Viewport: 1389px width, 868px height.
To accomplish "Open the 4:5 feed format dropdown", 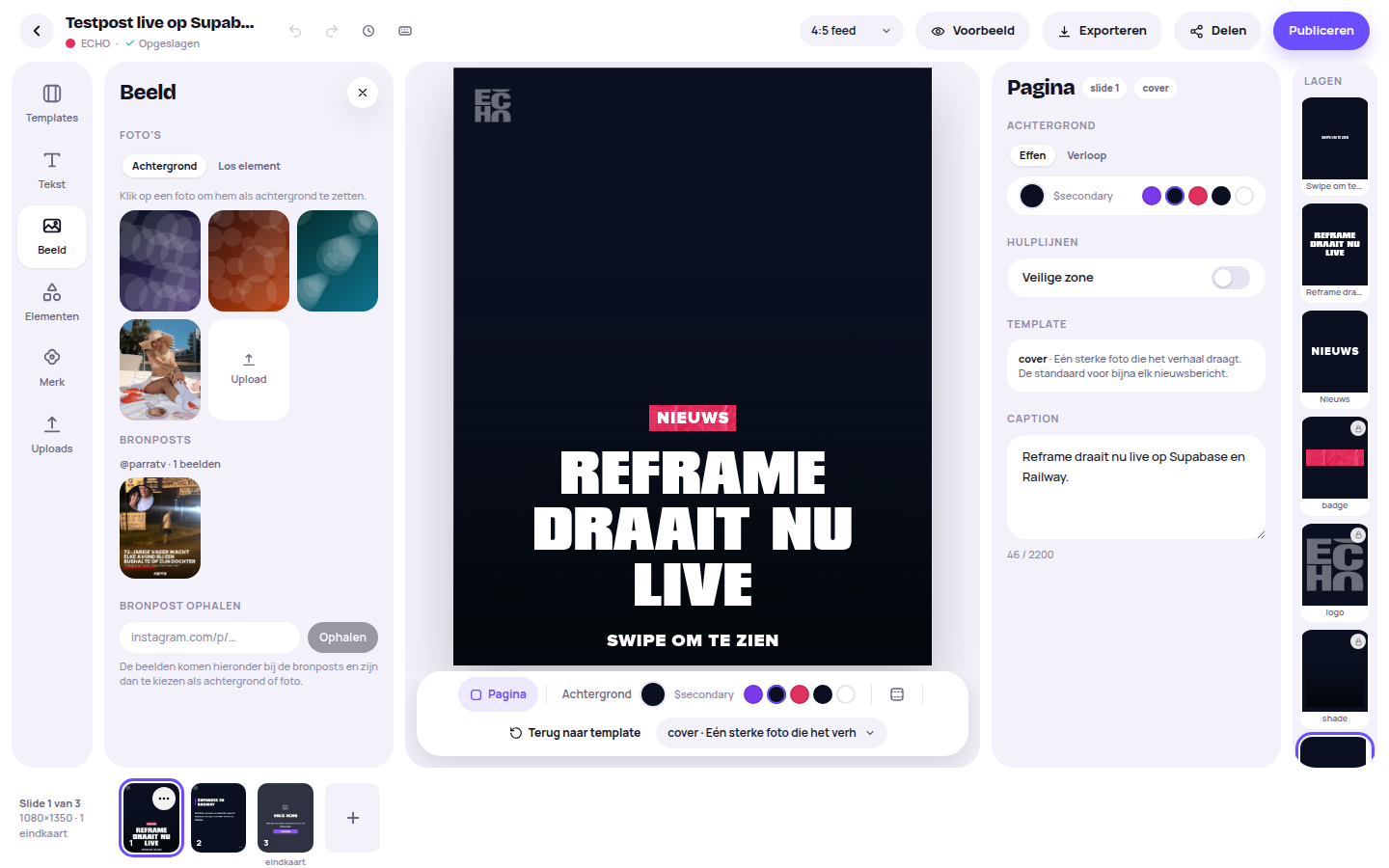I will (x=852, y=31).
